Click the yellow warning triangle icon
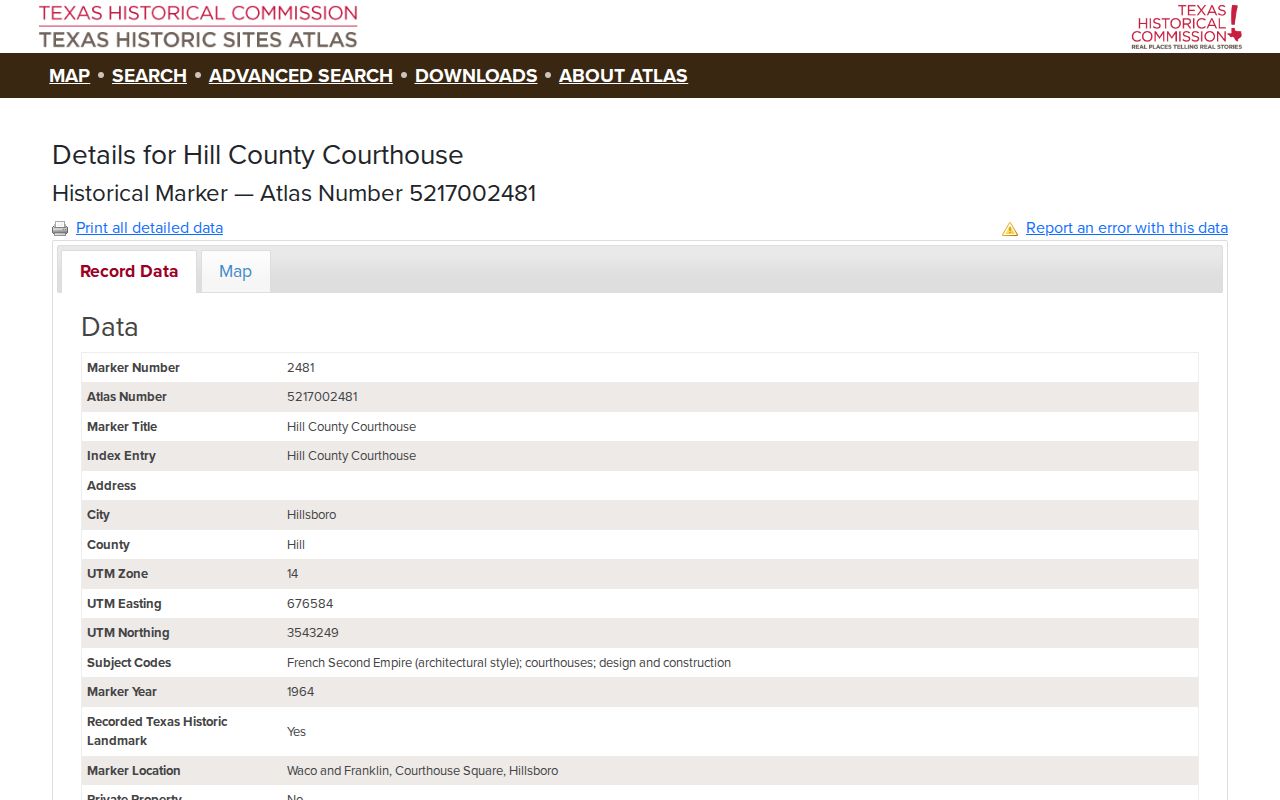This screenshot has height=800, width=1280. (1010, 229)
